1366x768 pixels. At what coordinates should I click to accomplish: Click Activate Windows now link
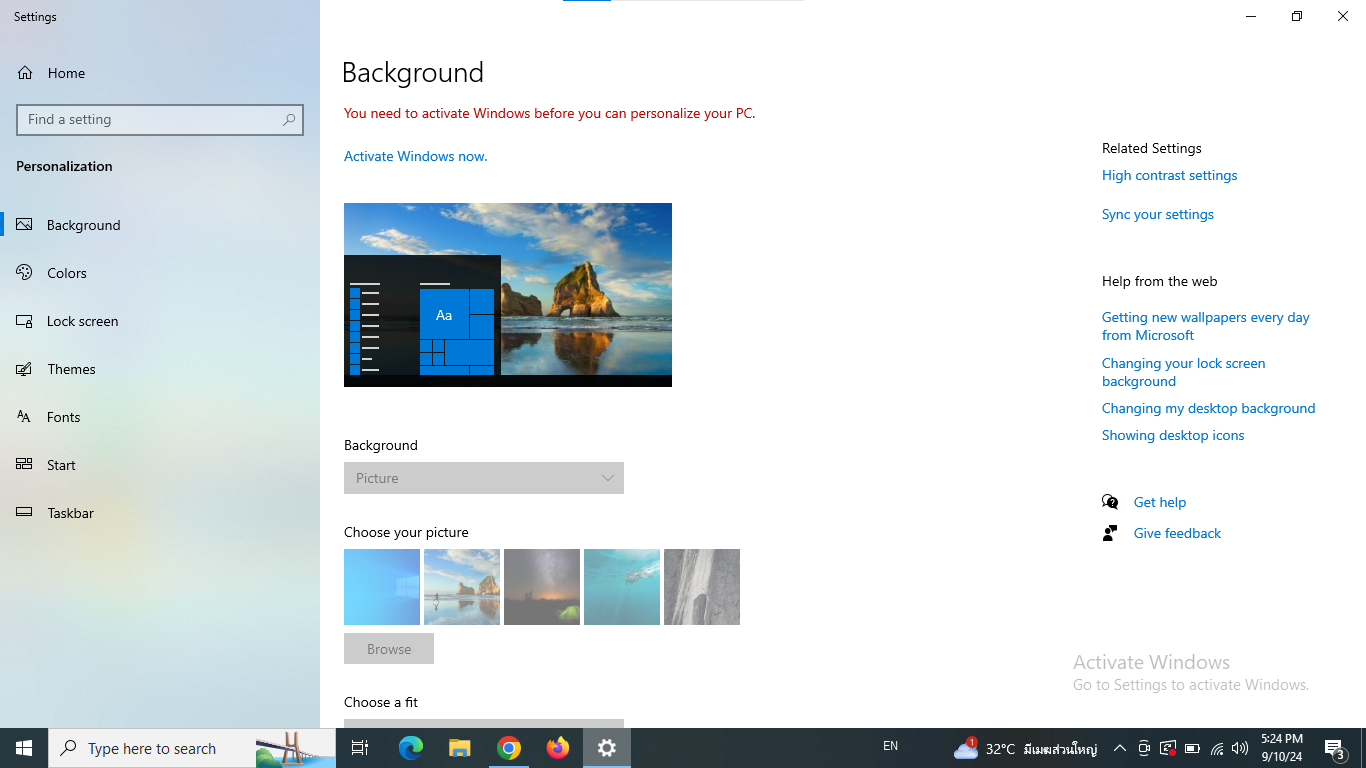coord(416,156)
